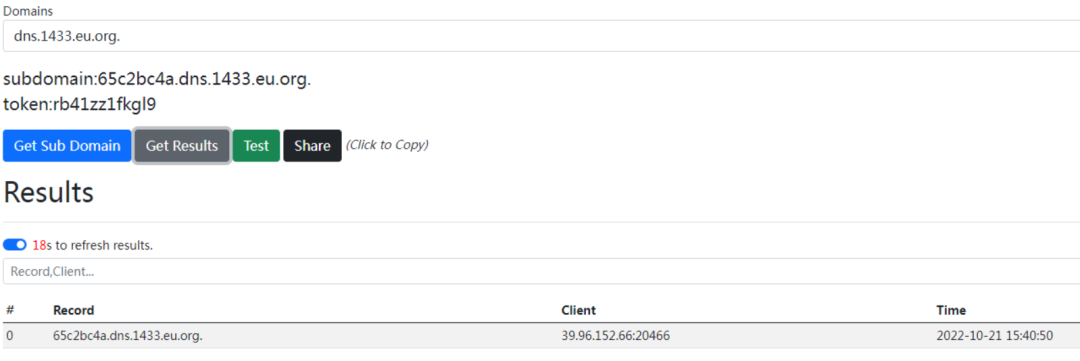Click the (Click to Copy) hint text
This screenshot has width=1080, height=361.
(x=387, y=145)
